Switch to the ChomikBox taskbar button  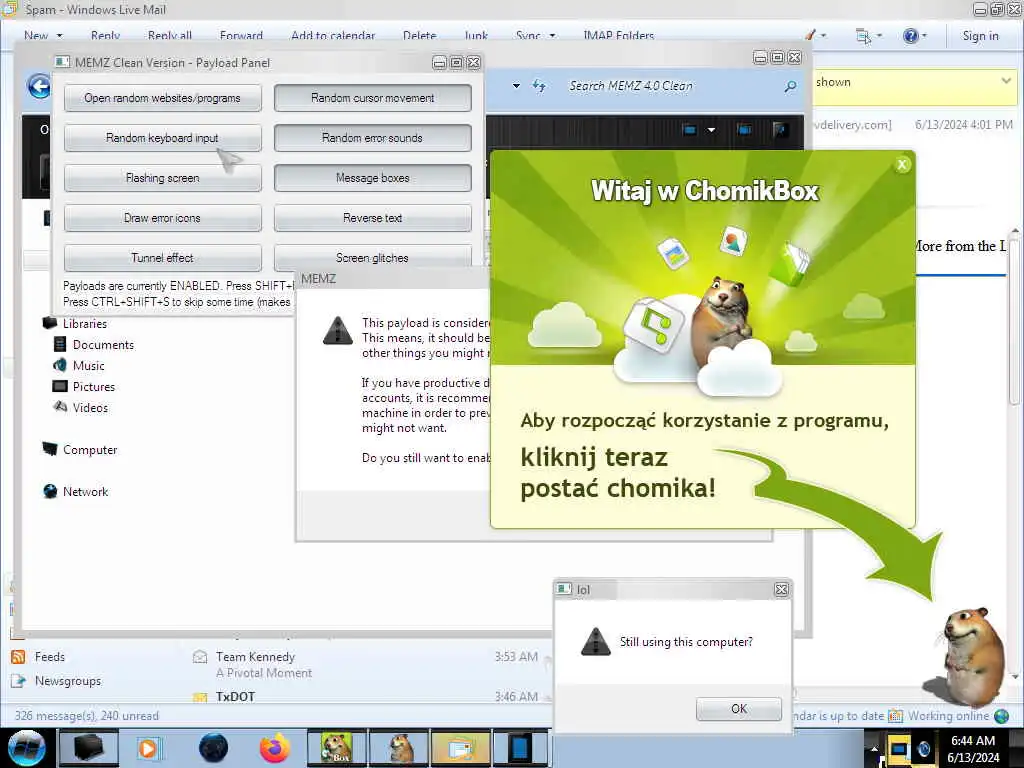pyautogui.click(x=336, y=748)
